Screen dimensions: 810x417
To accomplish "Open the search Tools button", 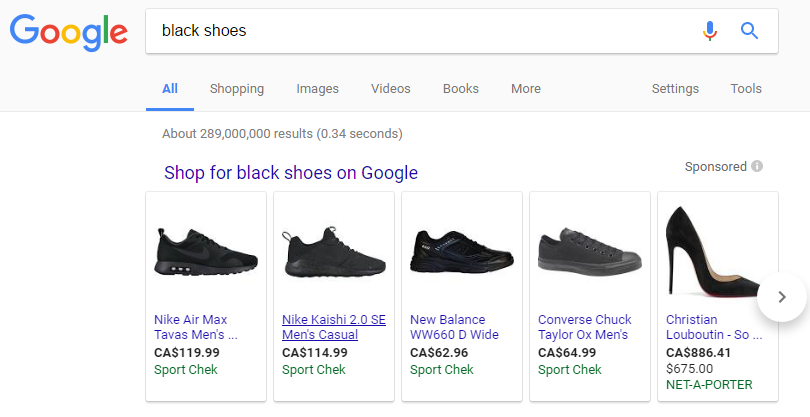I will click(x=746, y=89).
